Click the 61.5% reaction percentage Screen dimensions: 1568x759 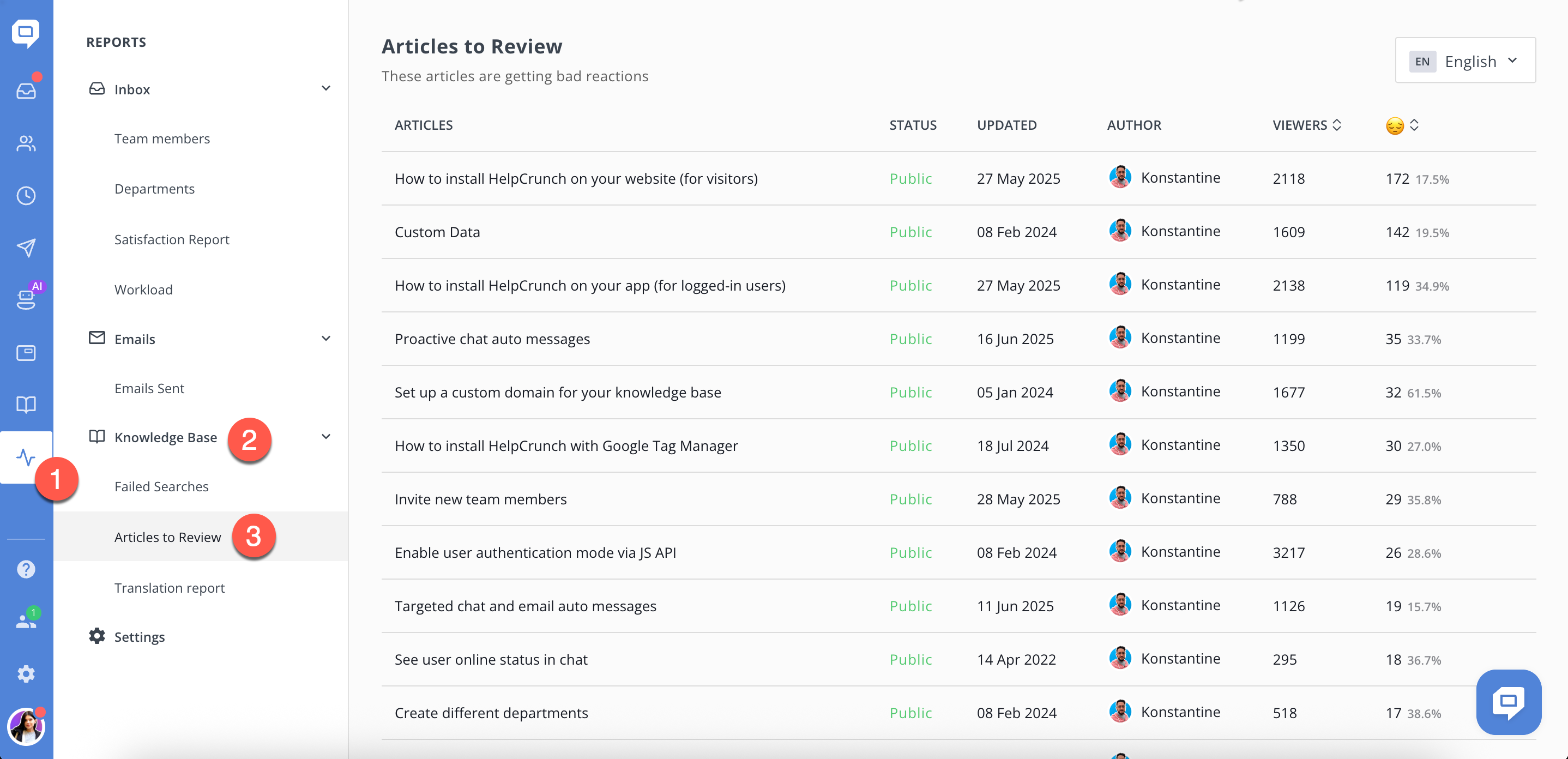(1424, 393)
